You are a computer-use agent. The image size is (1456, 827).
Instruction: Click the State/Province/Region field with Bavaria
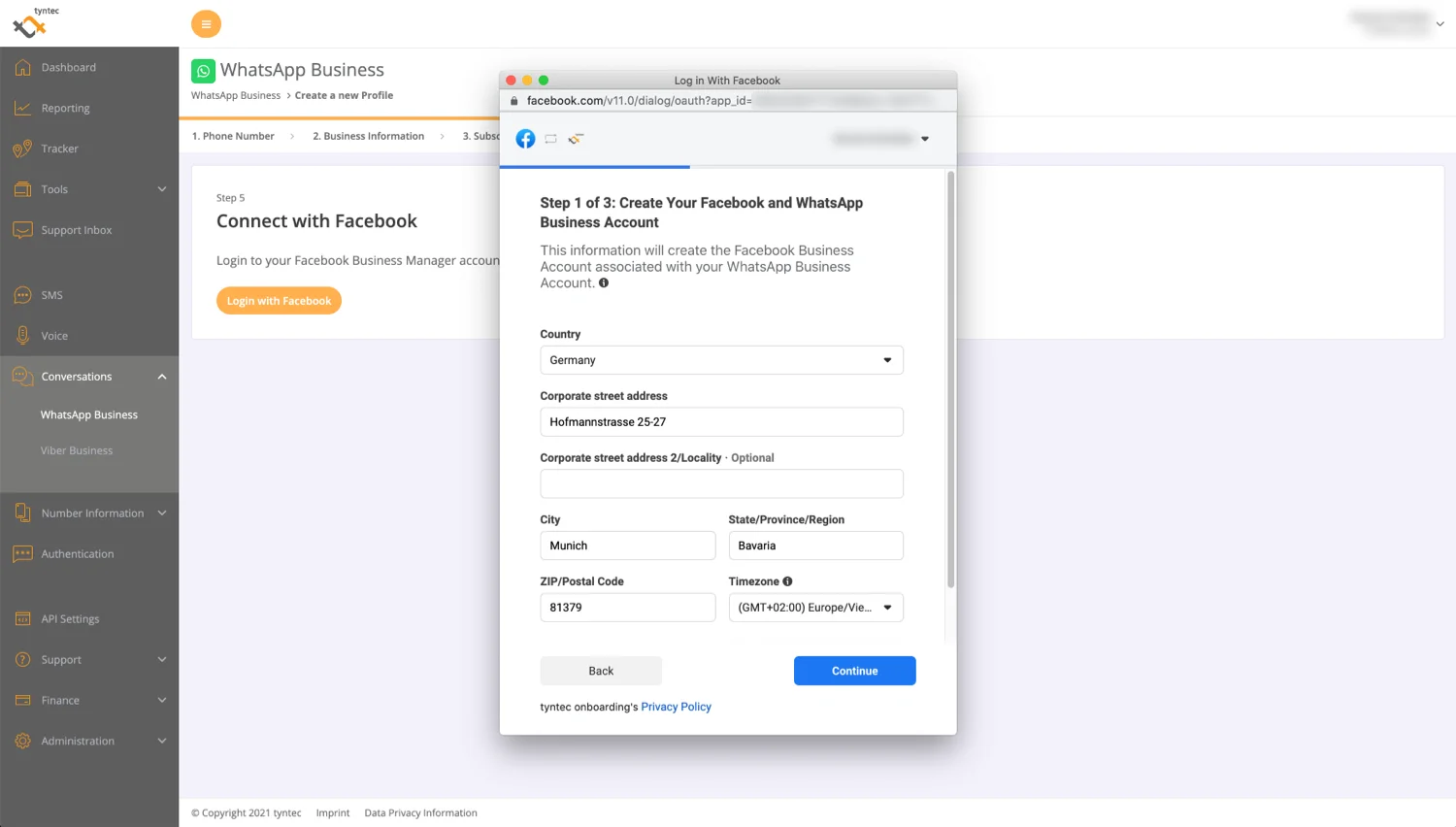point(816,546)
